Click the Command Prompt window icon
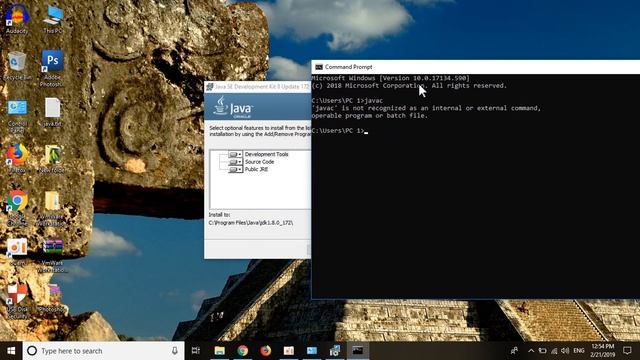The image size is (640, 360). 319,67
